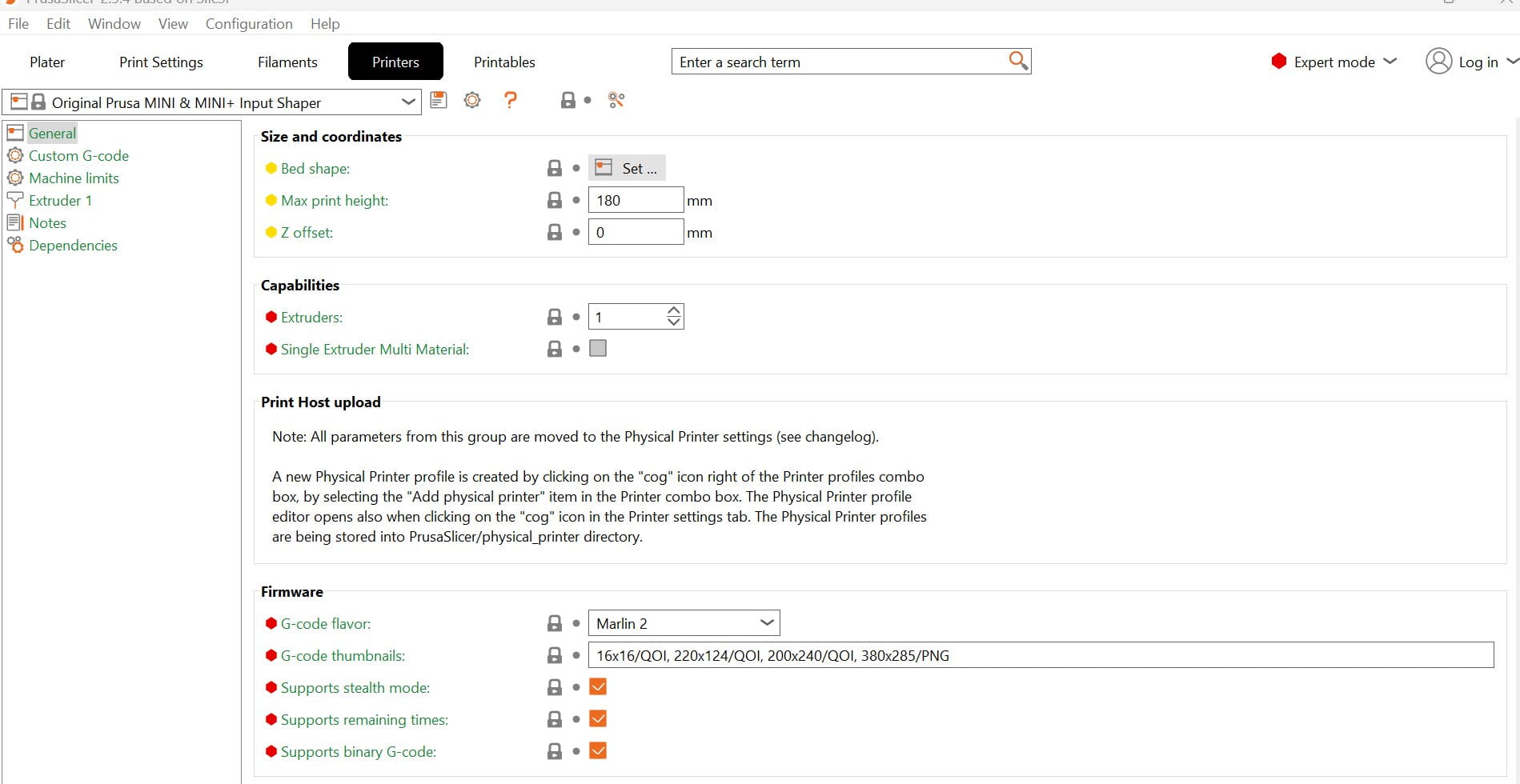
Task: Click Log in
Action: [x=1478, y=62]
